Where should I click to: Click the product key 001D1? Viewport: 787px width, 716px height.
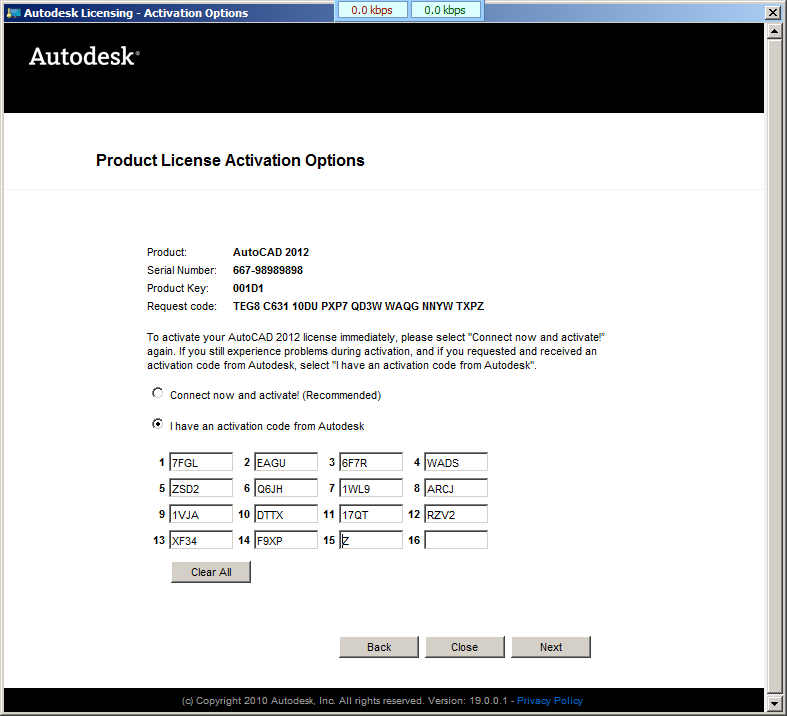(248, 288)
